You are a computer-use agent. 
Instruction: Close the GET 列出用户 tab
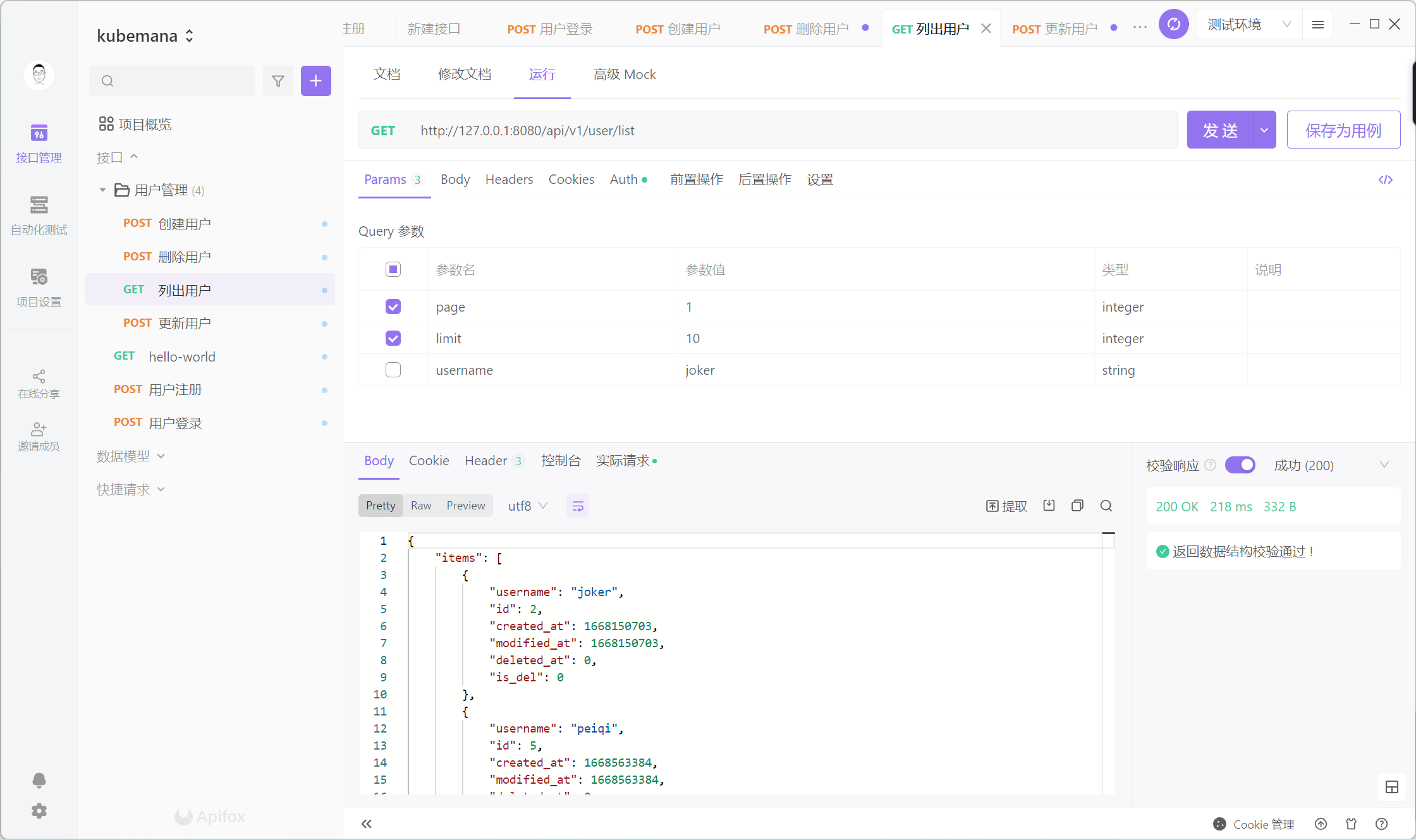tap(986, 28)
